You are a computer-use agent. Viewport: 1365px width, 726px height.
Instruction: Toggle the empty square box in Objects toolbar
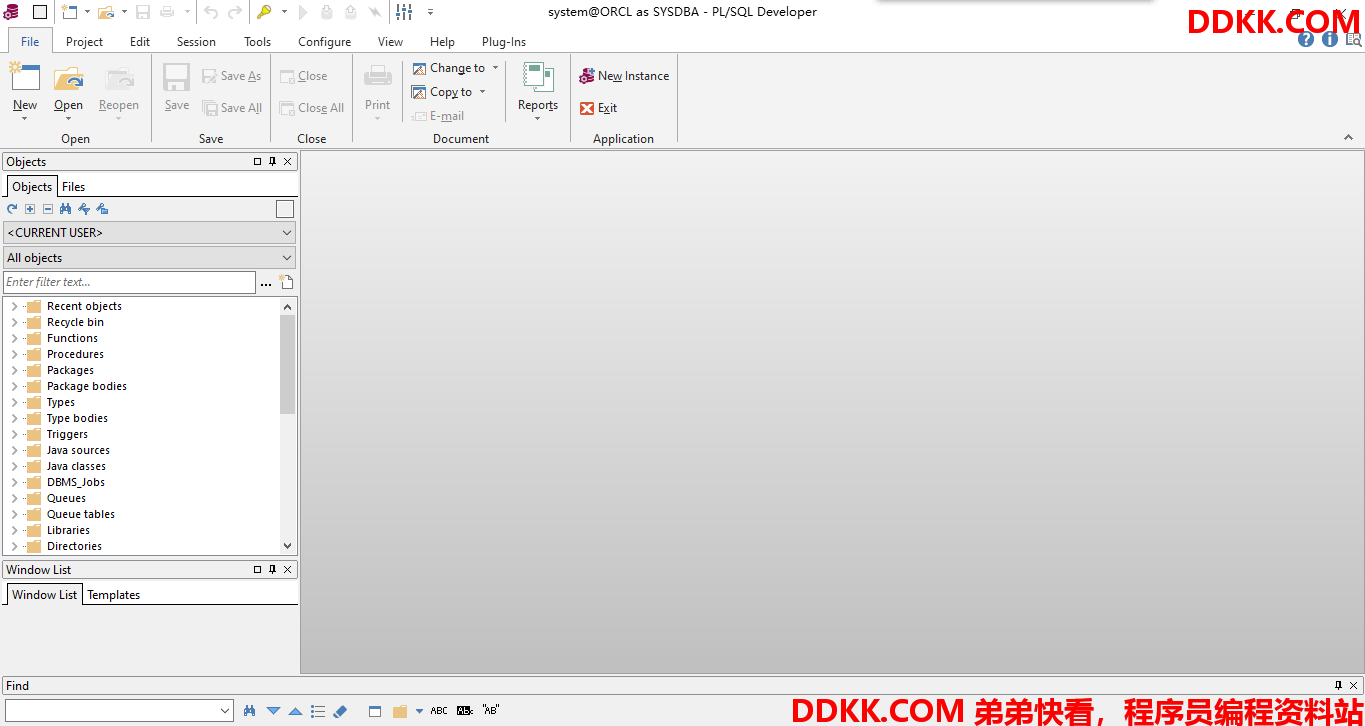(285, 209)
